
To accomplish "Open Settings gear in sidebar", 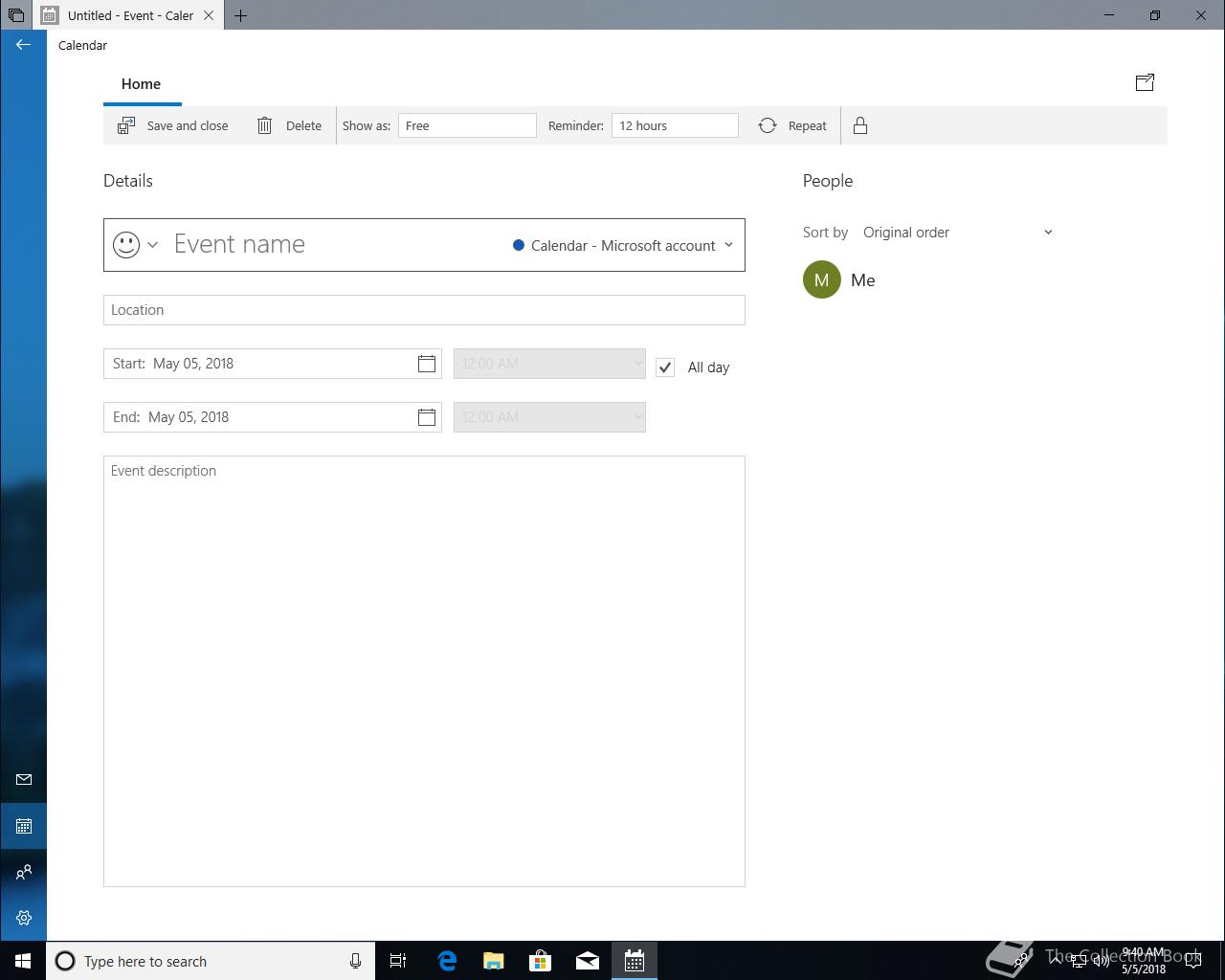I will 24,918.
